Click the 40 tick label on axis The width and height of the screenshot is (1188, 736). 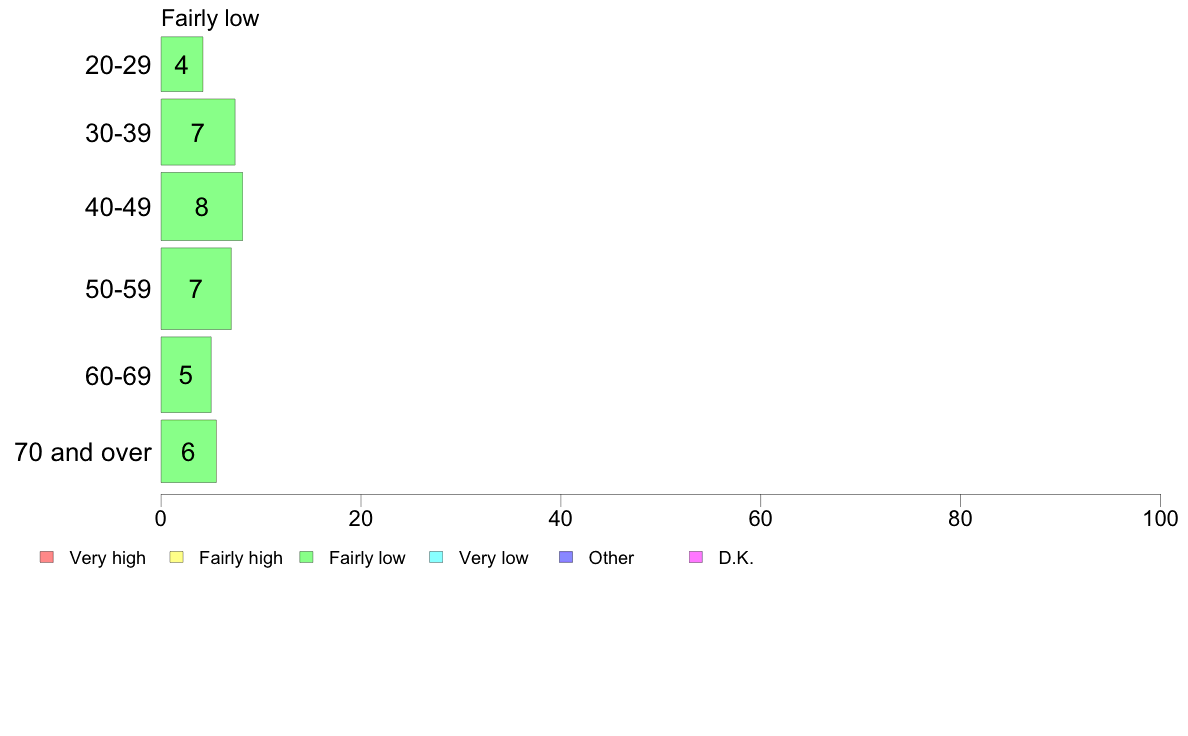[x=561, y=518]
